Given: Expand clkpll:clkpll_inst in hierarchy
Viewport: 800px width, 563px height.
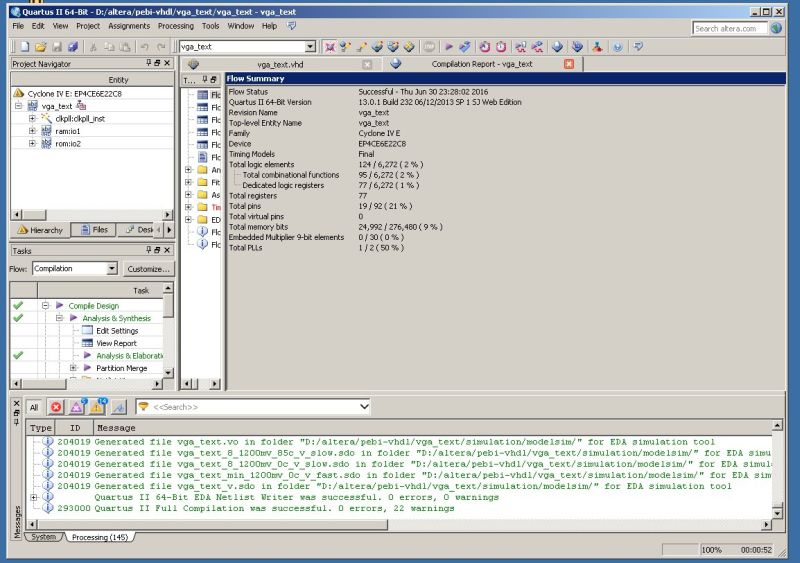Looking at the screenshot, I should [x=32, y=118].
